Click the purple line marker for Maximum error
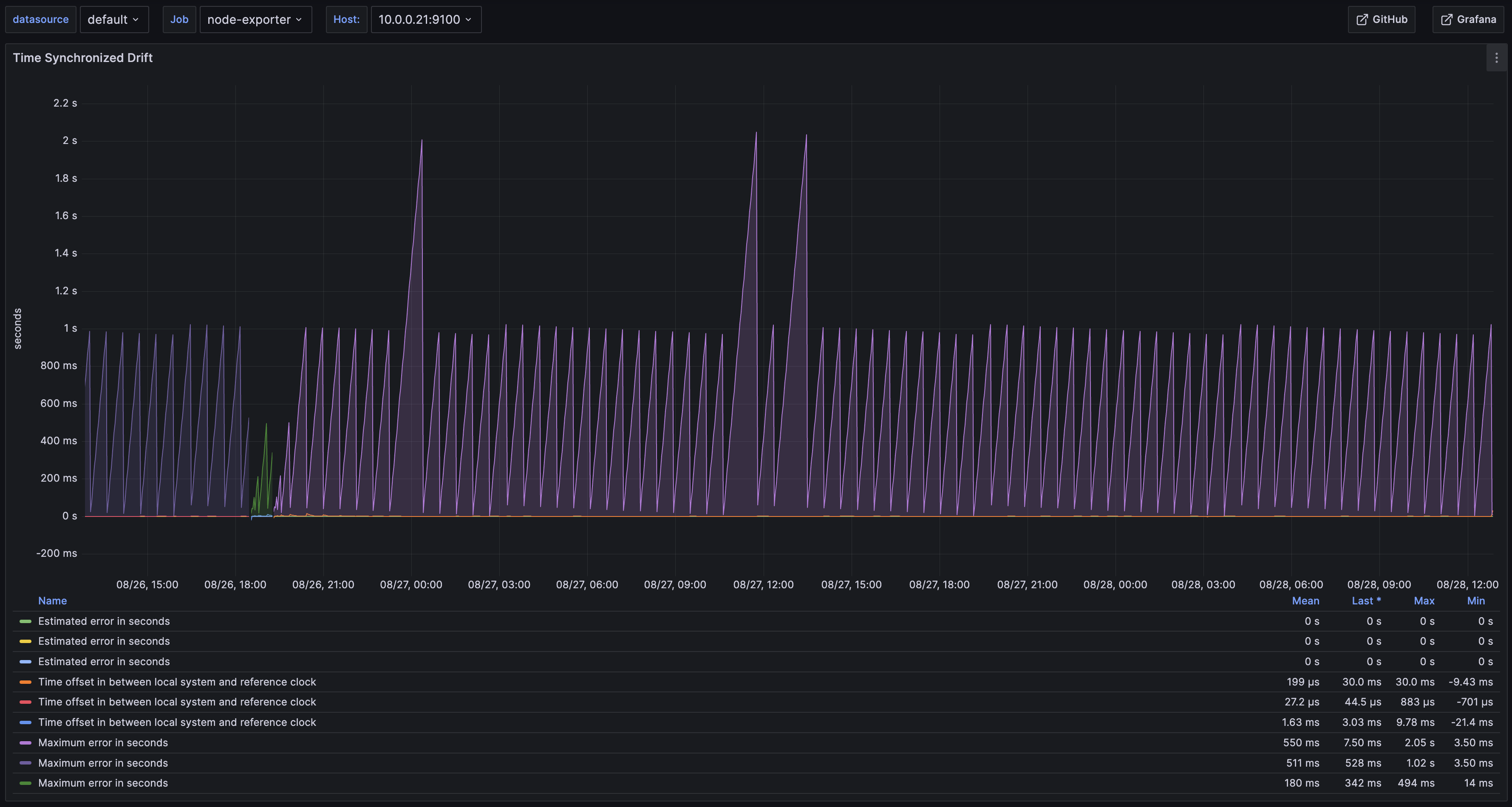The width and height of the screenshot is (1512, 807). tap(26, 742)
